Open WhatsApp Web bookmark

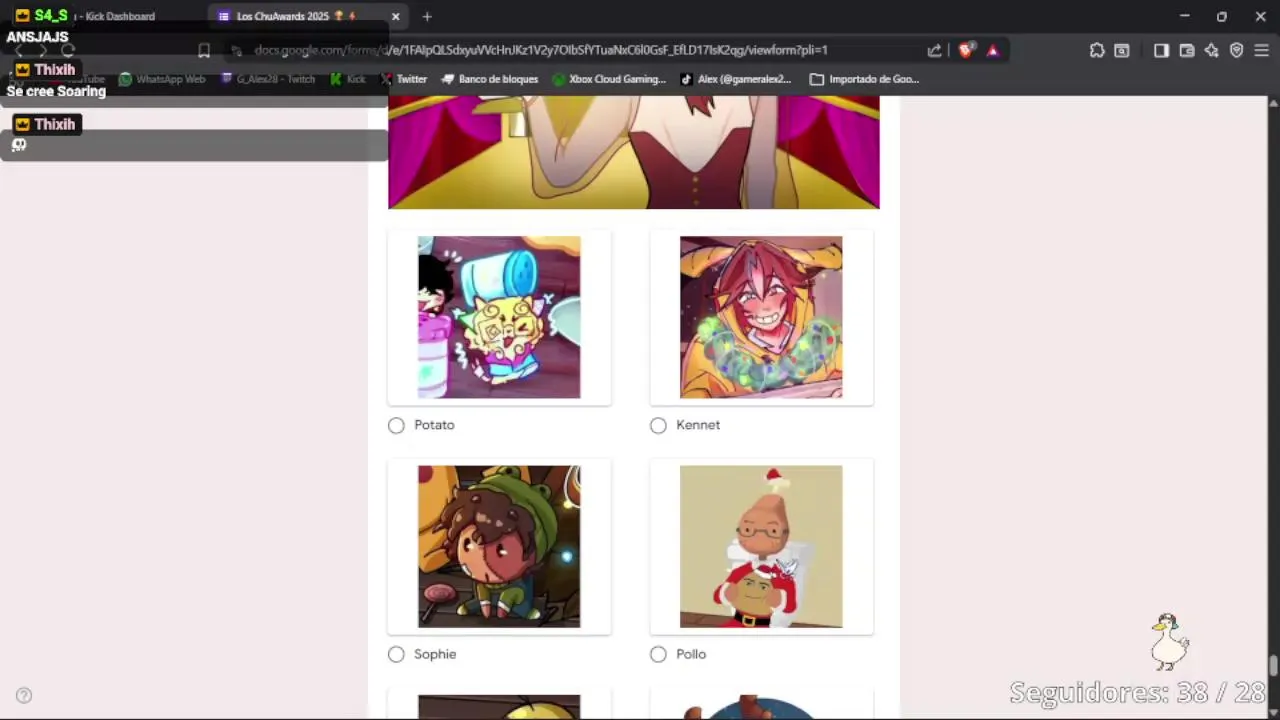point(162,79)
